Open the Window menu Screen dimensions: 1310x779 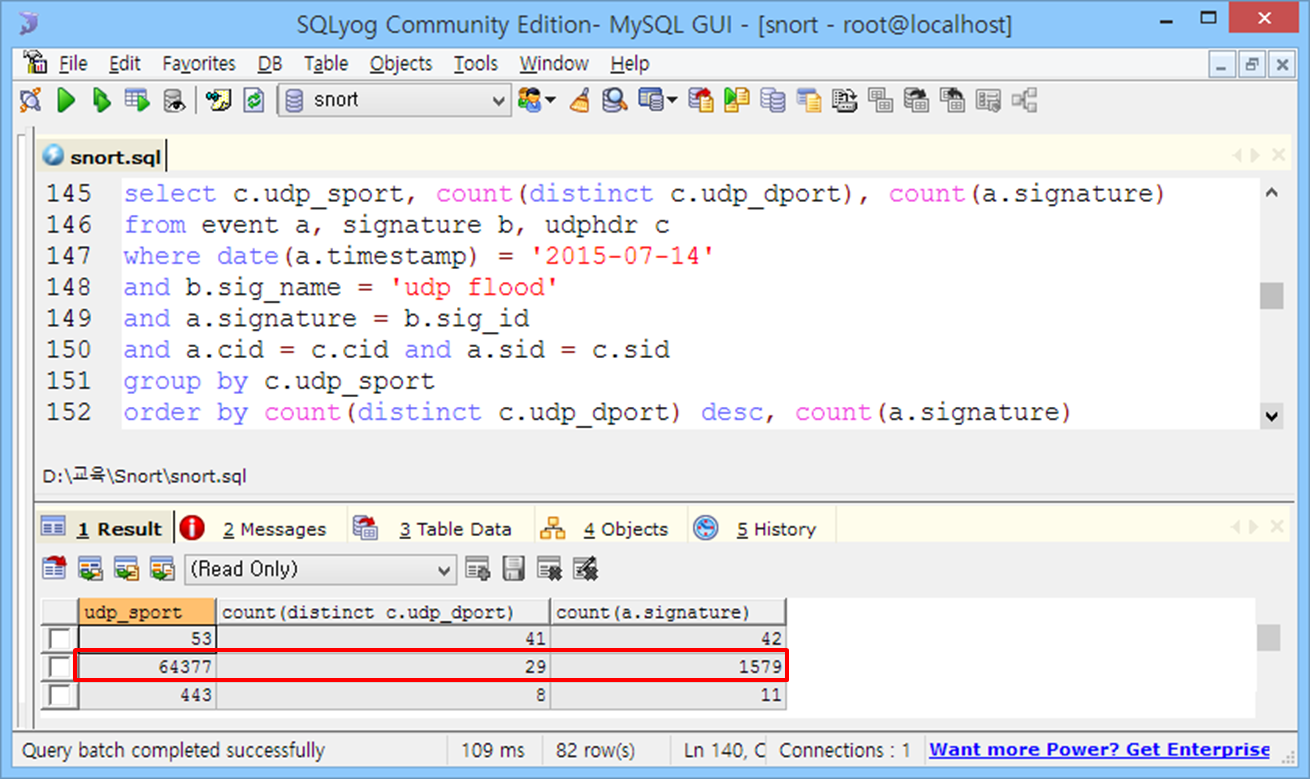click(554, 64)
